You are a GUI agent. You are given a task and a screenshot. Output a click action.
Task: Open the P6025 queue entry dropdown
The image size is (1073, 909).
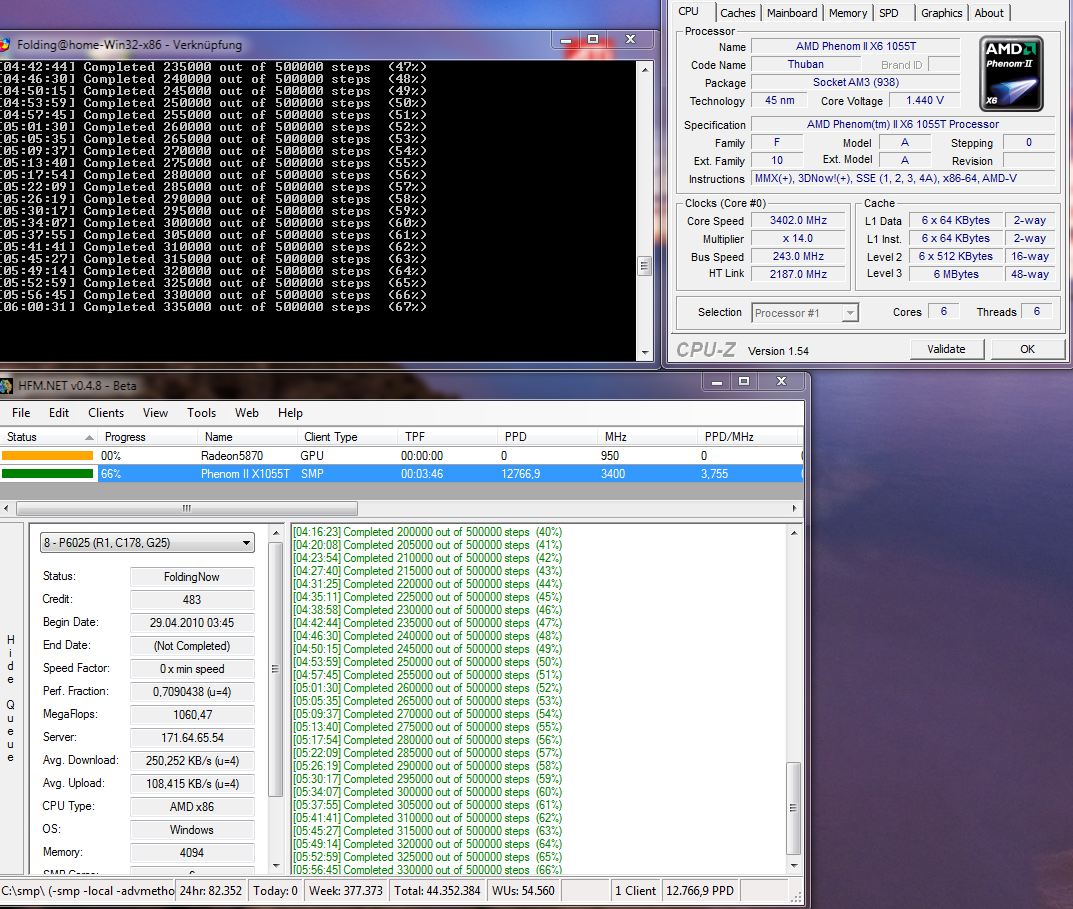pos(147,543)
